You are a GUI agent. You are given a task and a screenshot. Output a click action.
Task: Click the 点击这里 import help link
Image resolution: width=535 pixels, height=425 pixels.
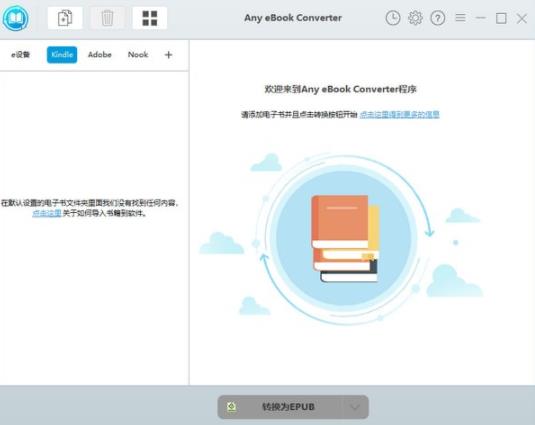pyautogui.click(x=47, y=214)
